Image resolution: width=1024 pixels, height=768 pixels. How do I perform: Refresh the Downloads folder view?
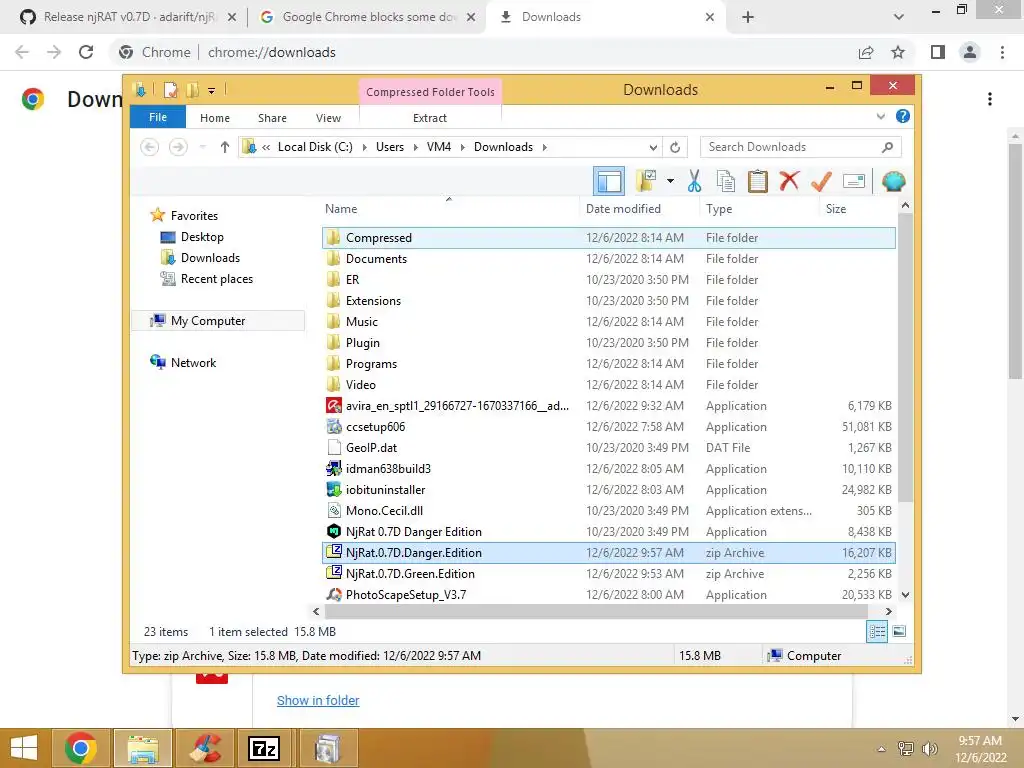[675, 147]
